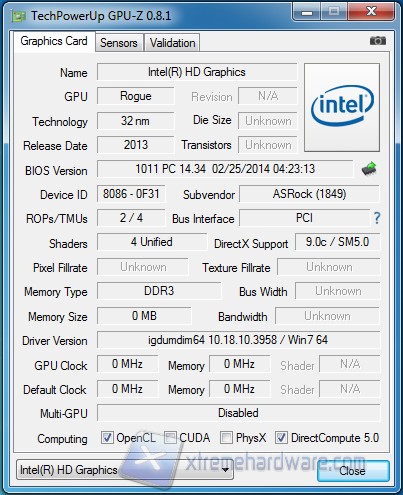Click the Shaders value 4 Unified

(152, 242)
